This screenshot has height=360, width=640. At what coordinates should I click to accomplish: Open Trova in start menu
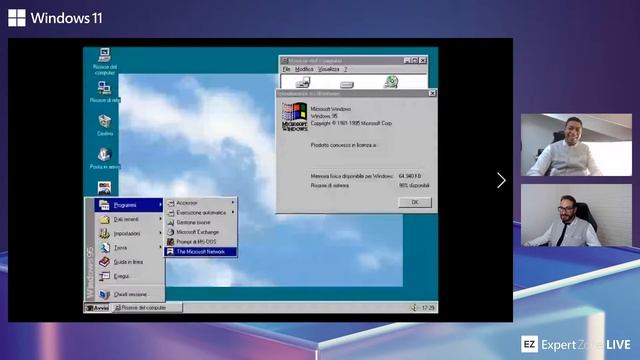tap(130, 248)
